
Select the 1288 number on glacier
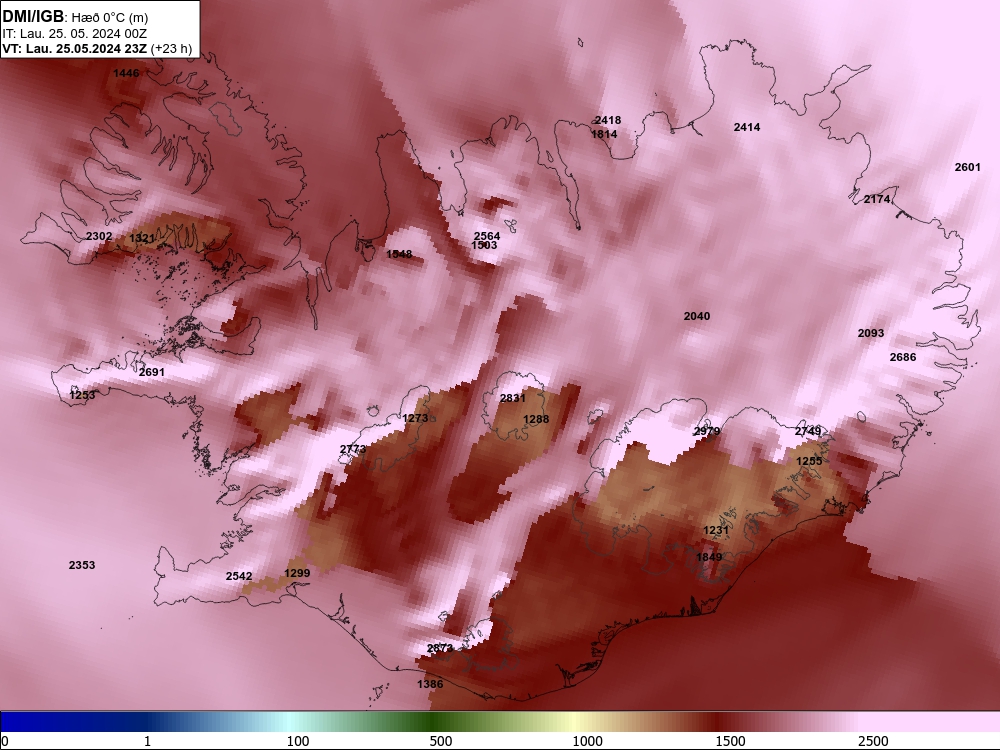point(536,419)
